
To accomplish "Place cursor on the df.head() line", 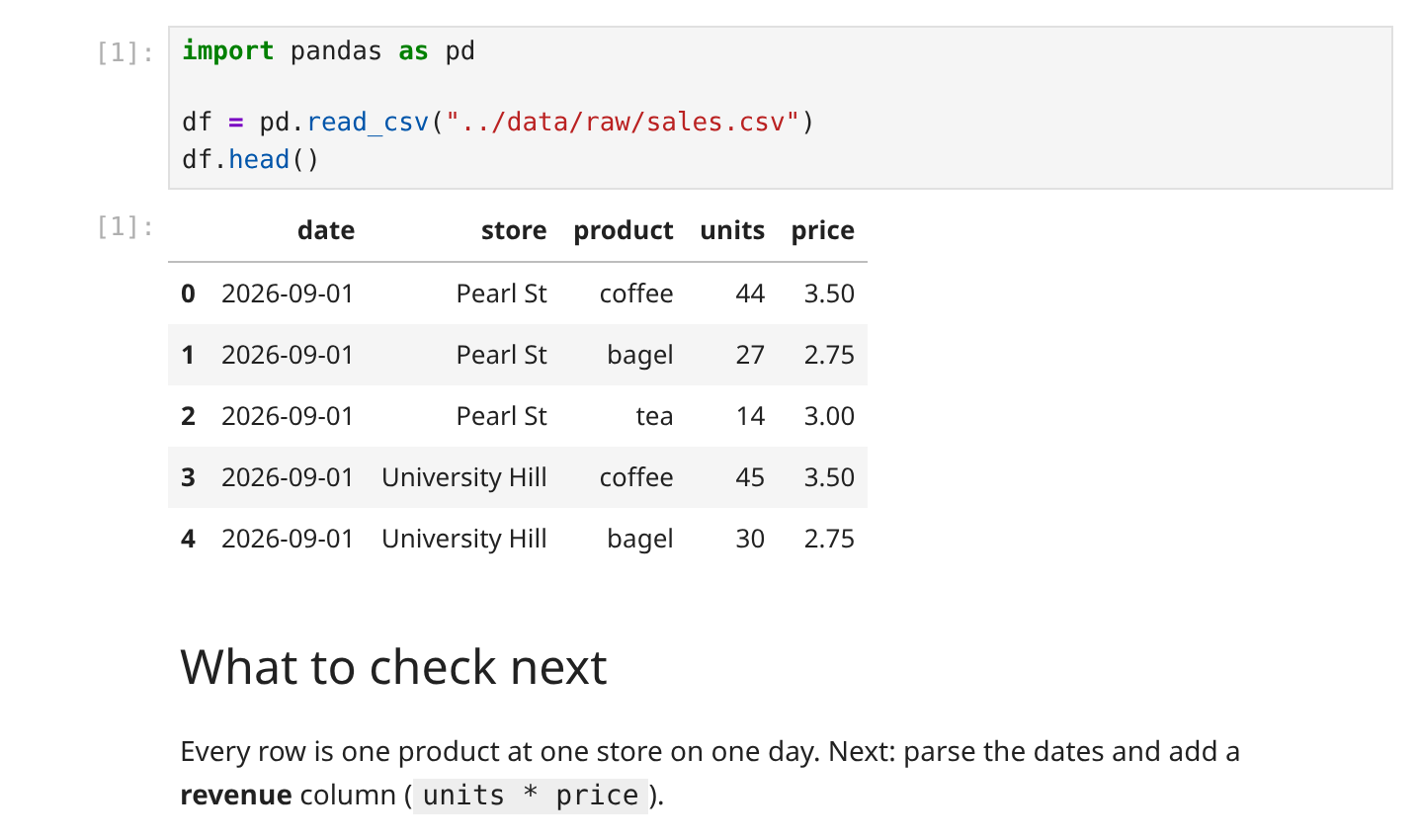I will [x=251, y=160].
